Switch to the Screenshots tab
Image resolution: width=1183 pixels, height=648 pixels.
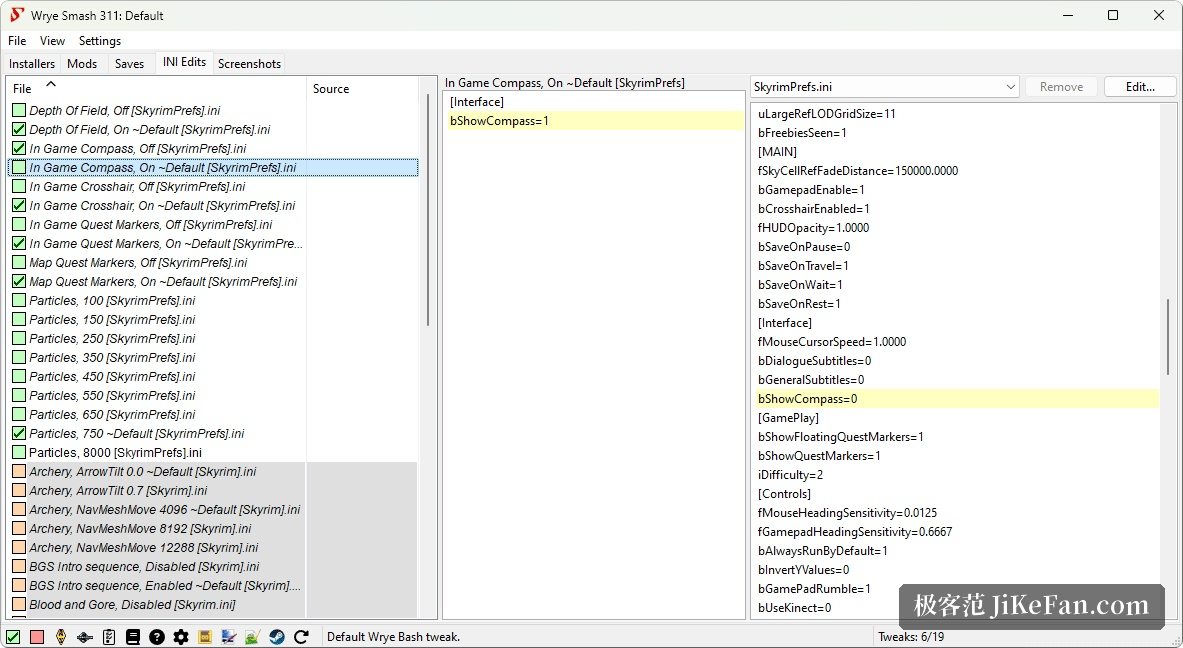pos(250,63)
